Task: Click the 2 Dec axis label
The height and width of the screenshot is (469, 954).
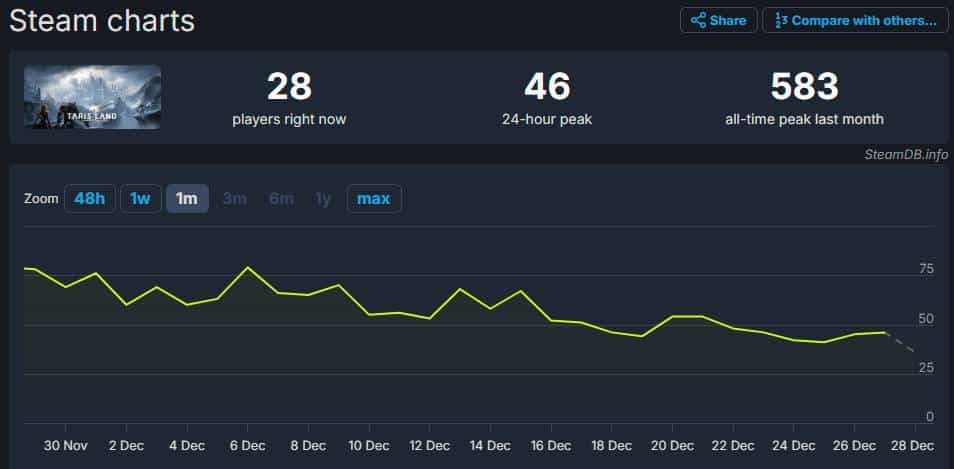Action: [x=127, y=446]
